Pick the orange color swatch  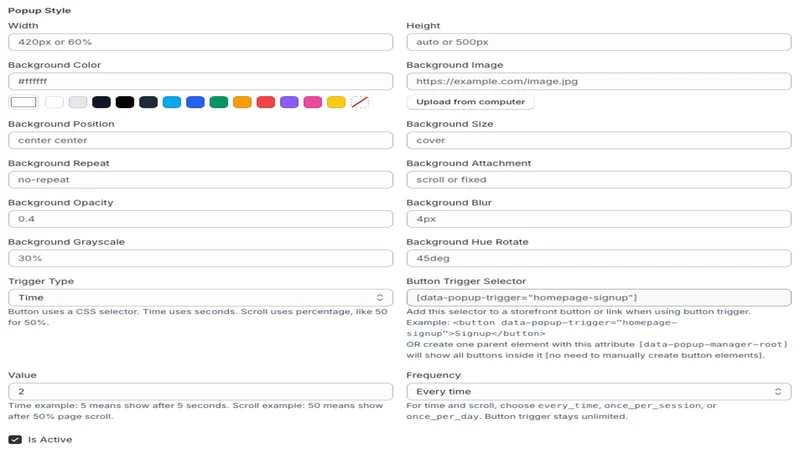point(242,102)
